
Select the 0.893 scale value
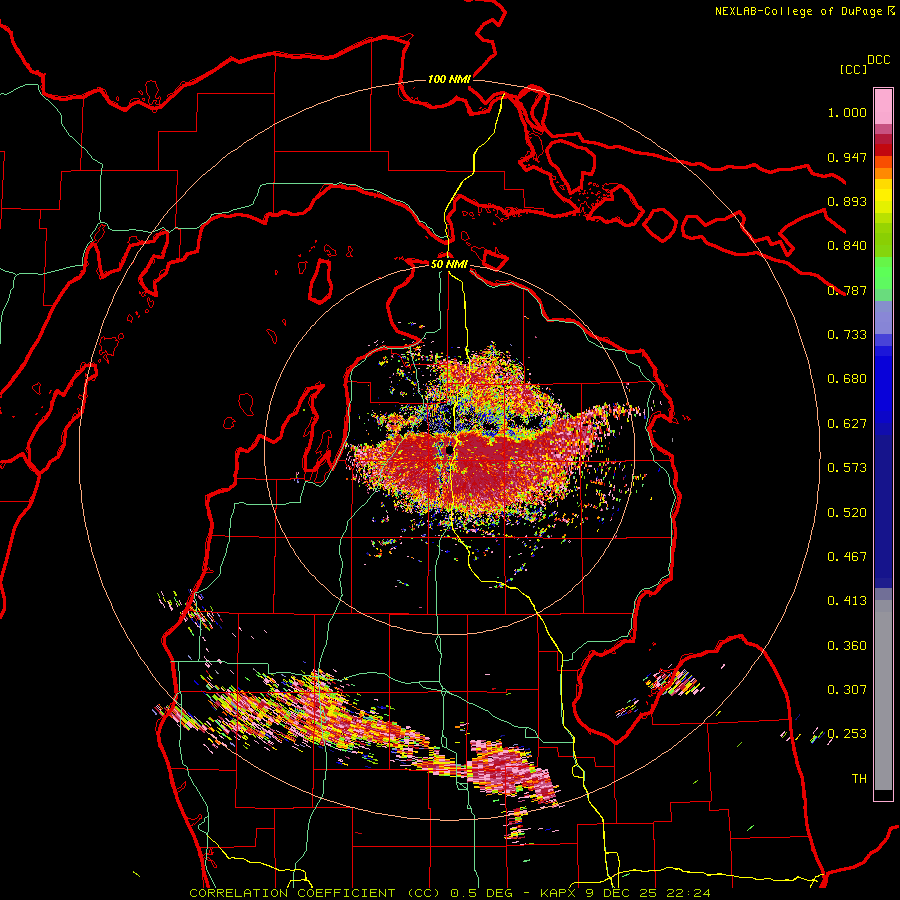[x=847, y=201]
